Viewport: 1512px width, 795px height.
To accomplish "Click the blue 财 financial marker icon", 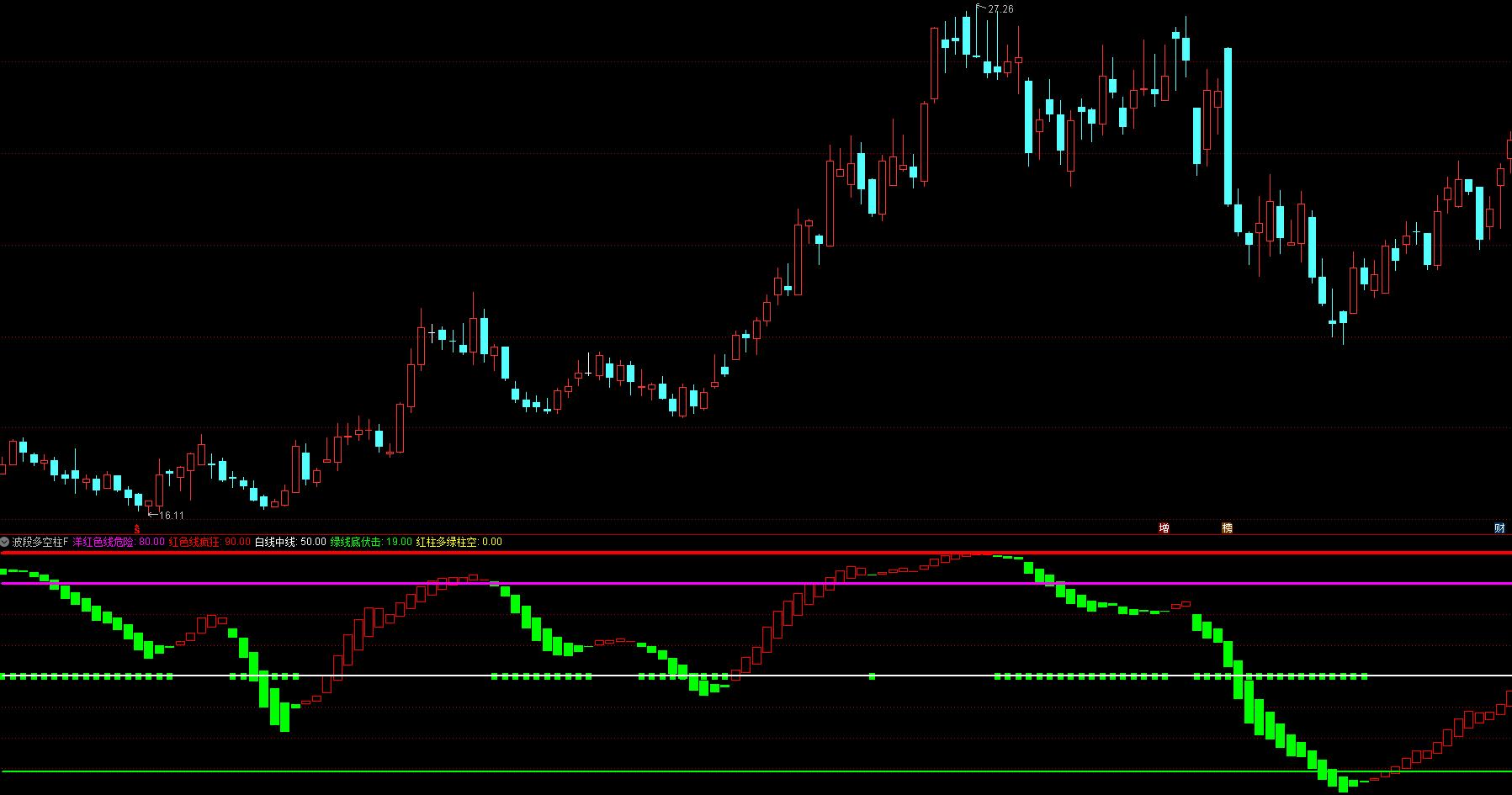I will pos(1499,528).
